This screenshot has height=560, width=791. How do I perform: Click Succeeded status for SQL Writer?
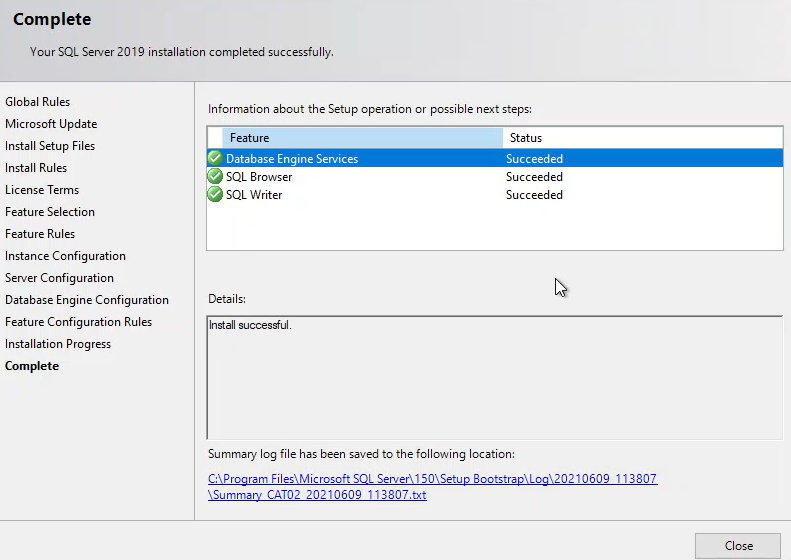pyautogui.click(x=534, y=195)
